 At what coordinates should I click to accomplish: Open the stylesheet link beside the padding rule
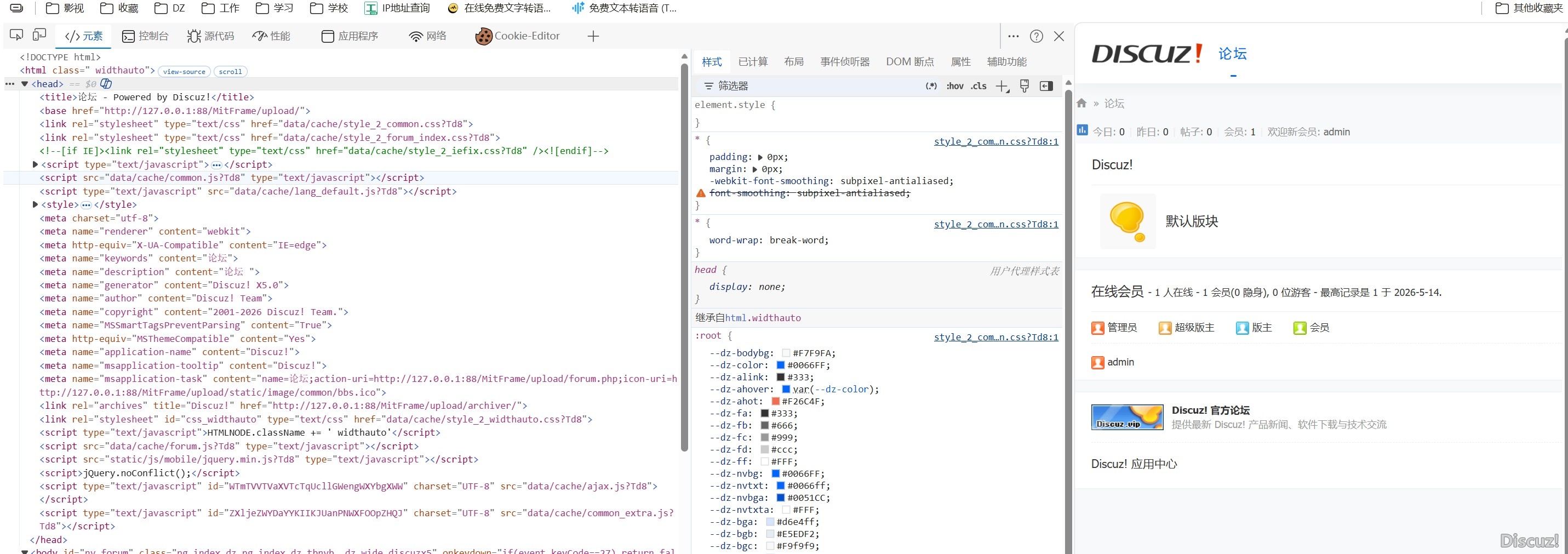click(x=996, y=141)
